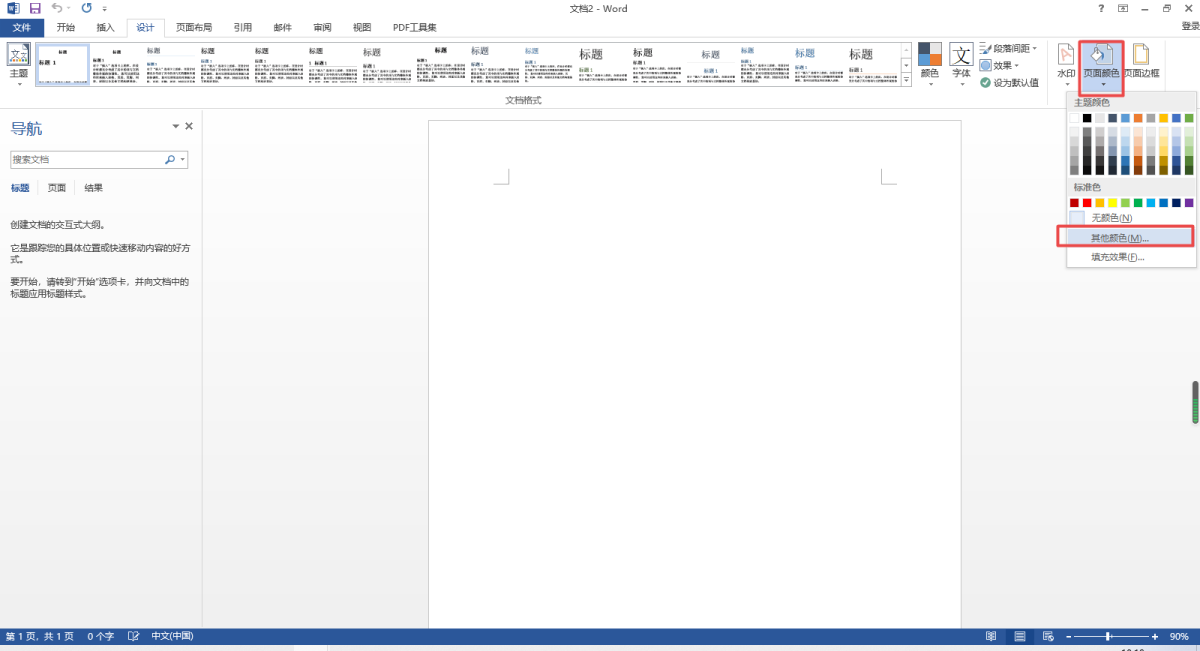Adjust the zoom slider handle
Viewport: 1200px width, 651px height.
(1108, 636)
